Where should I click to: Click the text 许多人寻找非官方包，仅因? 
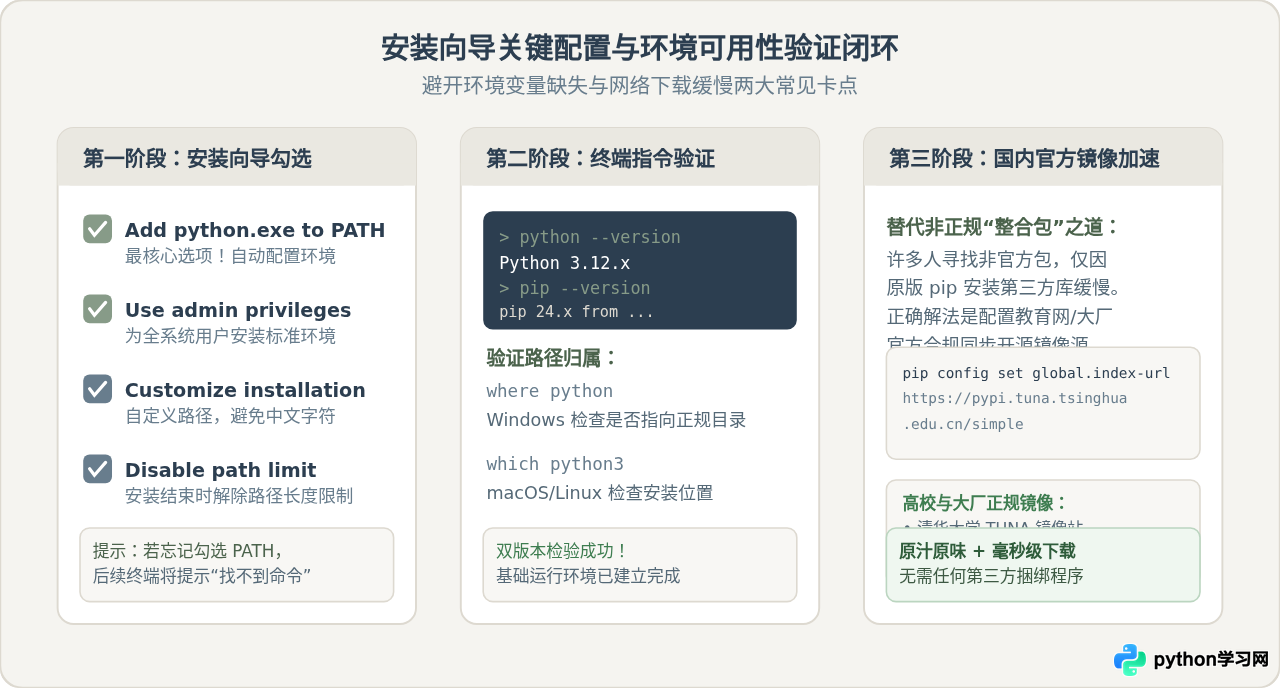[997, 259]
